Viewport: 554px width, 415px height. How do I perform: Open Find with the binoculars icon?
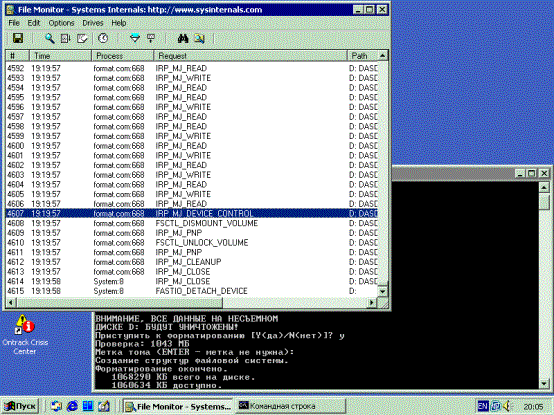coord(183,38)
